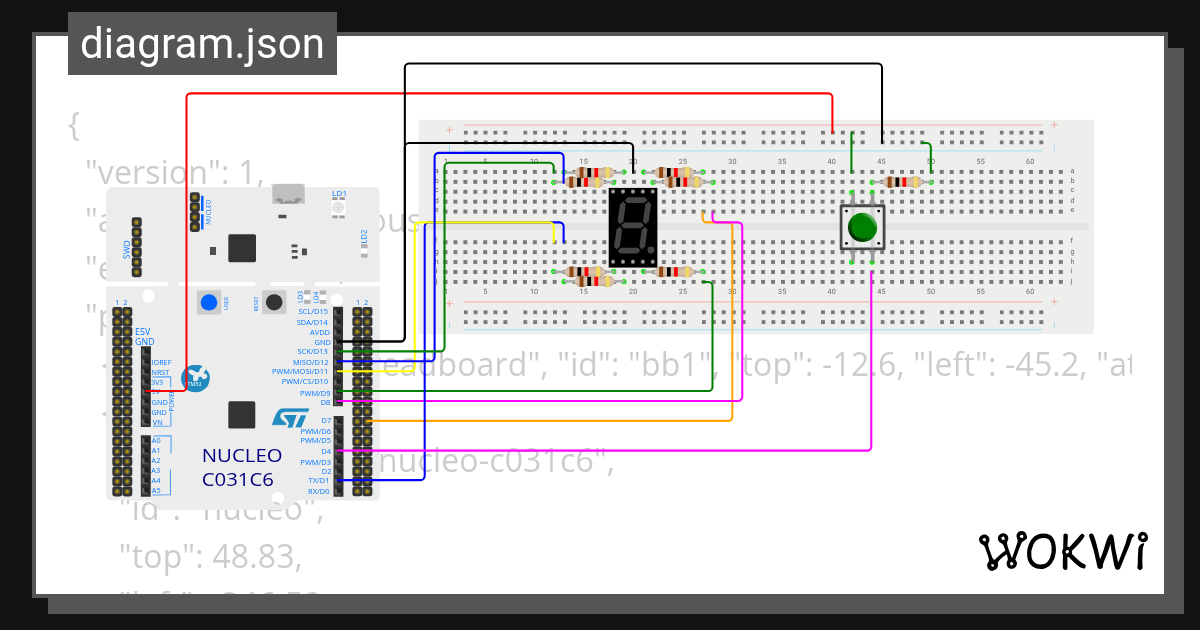This screenshot has width=1200, height=630.
Task: Click the diagram.json title tab
Action: click(202, 43)
